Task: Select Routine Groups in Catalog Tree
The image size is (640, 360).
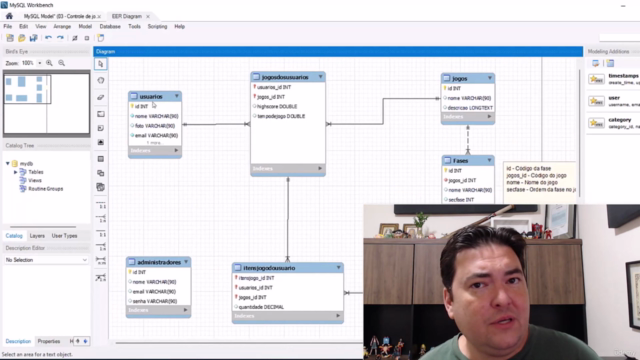Action: point(45,189)
